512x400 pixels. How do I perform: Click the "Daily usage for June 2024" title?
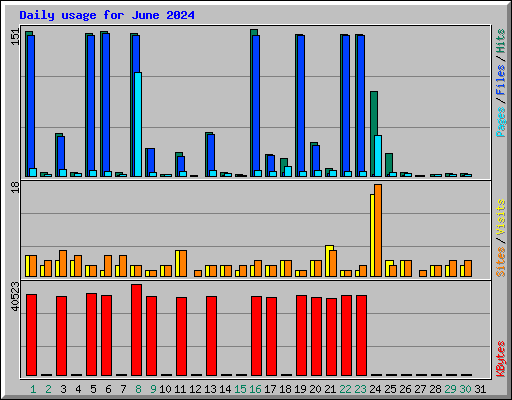107,15
